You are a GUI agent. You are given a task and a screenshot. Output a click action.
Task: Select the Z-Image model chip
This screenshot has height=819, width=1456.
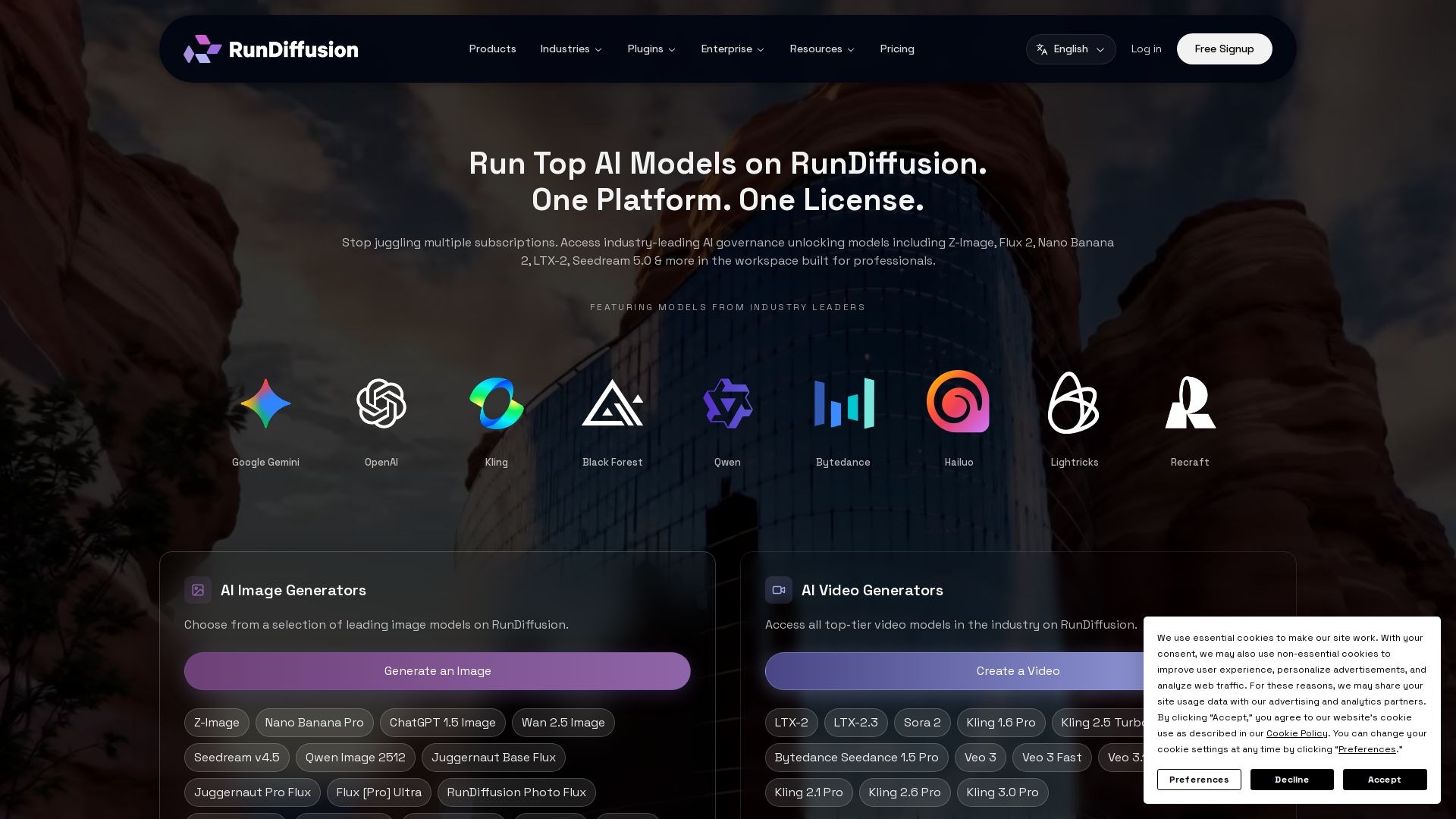tap(217, 723)
